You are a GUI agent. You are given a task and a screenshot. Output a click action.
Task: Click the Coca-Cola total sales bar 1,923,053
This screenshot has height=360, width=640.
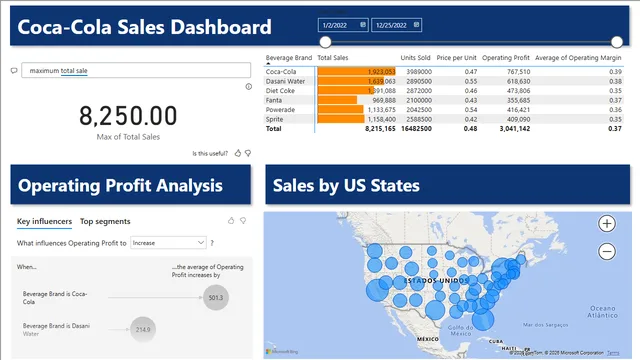coord(356,71)
